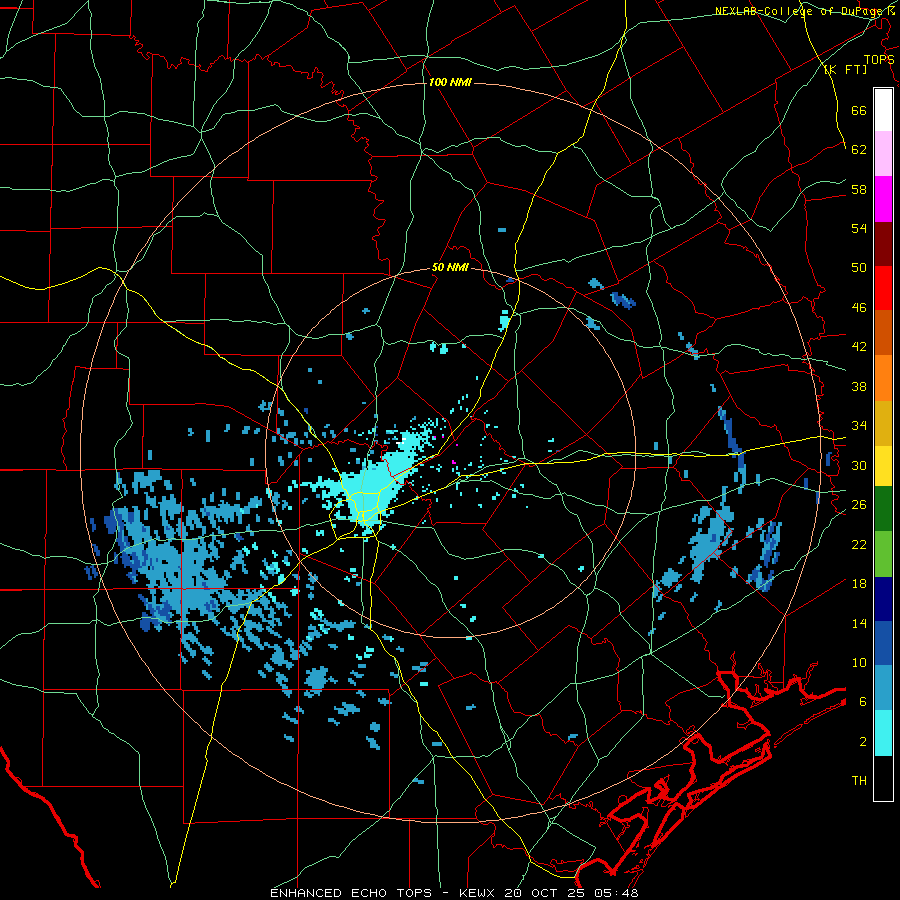This screenshot has width=900, height=900.
Task: Click the K FT units label
Action: pos(845,70)
